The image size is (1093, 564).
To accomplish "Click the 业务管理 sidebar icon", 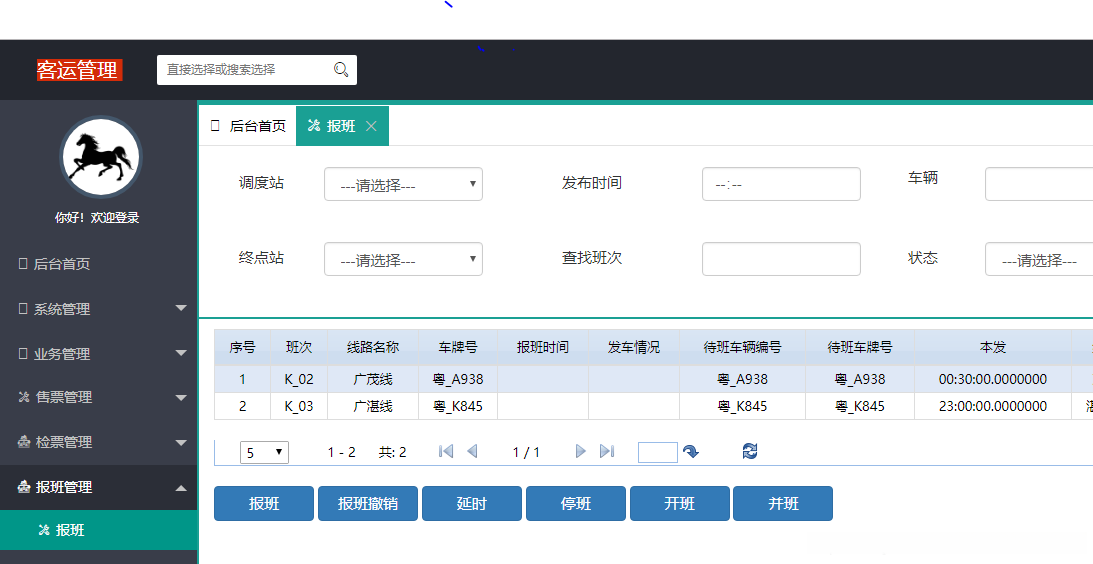I will (x=23, y=353).
